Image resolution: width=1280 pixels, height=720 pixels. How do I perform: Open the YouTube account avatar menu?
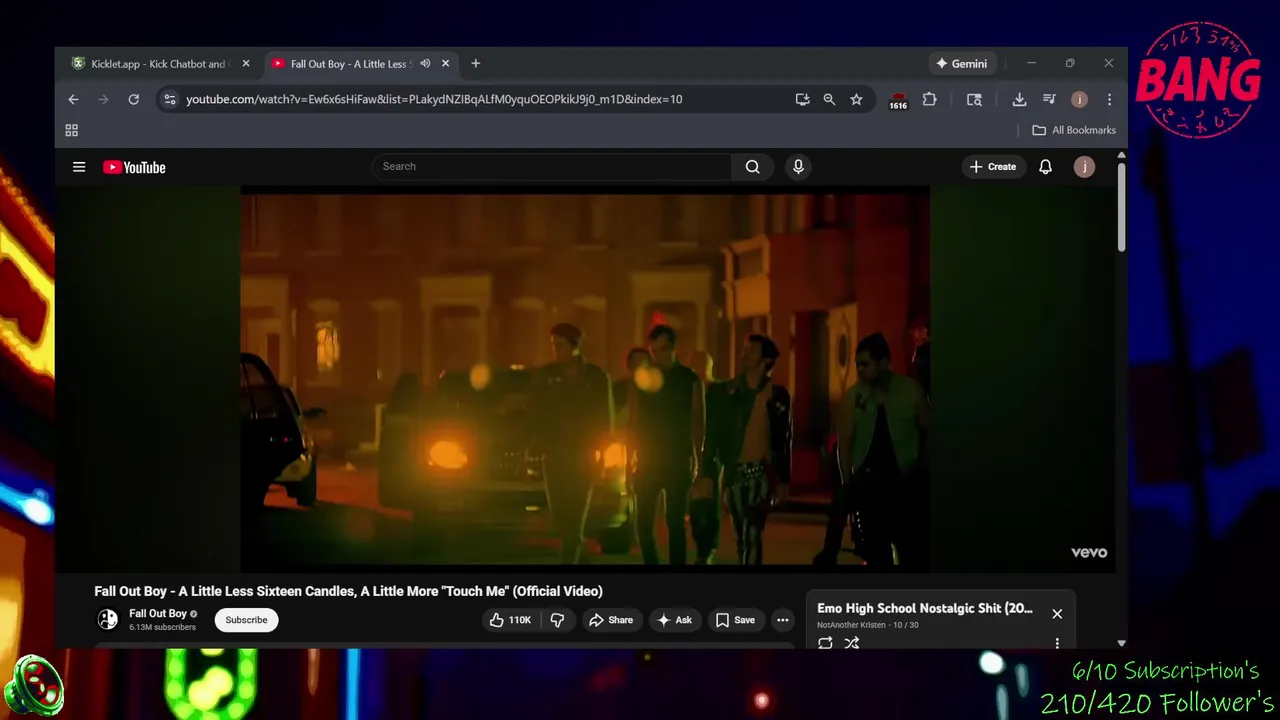pos(1084,167)
